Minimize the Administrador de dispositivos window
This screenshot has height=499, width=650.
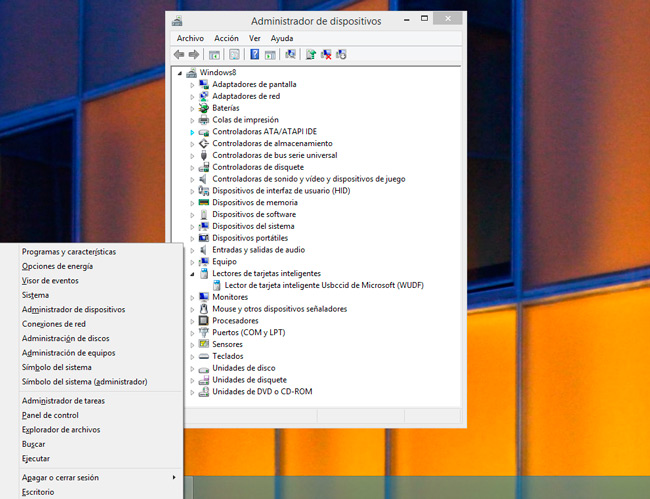407,19
